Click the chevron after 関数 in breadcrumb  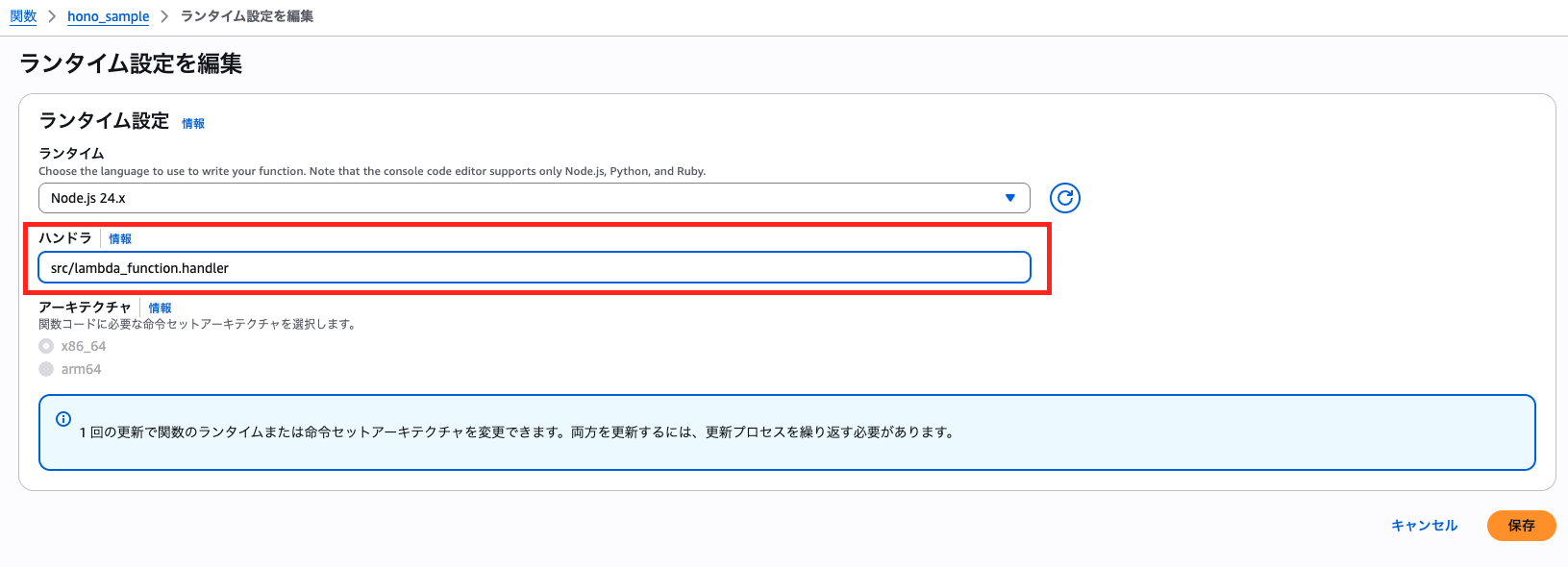coord(52,16)
